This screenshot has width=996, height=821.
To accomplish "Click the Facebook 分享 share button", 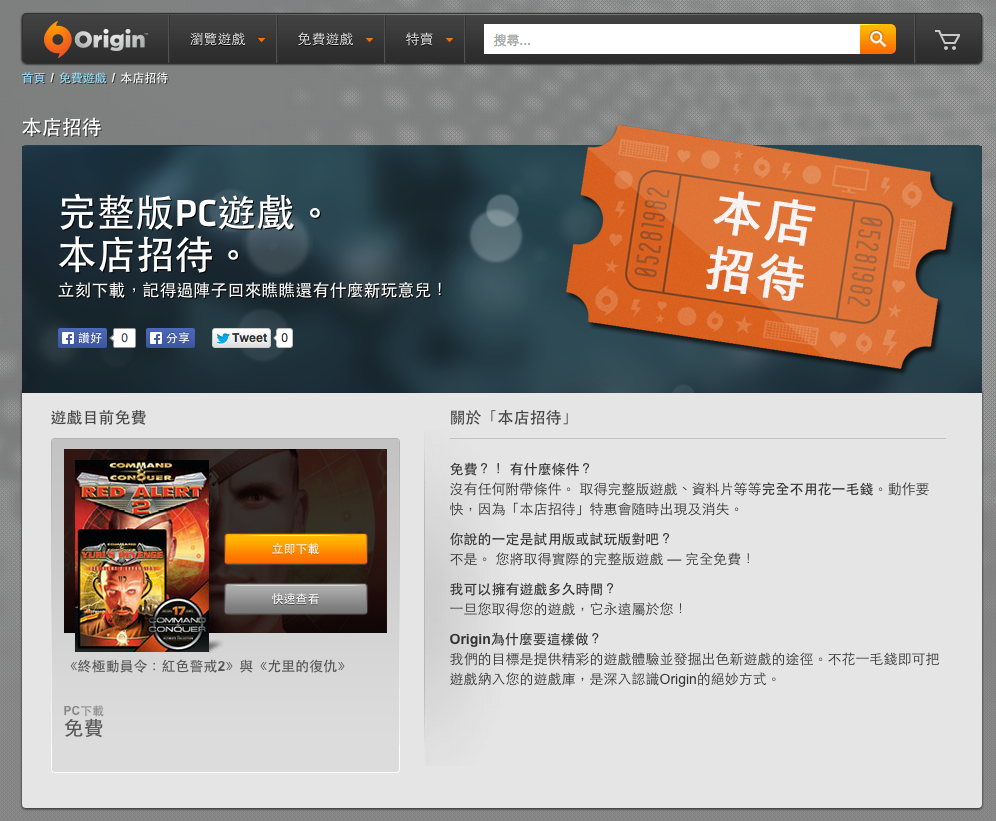I will point(170,338).
